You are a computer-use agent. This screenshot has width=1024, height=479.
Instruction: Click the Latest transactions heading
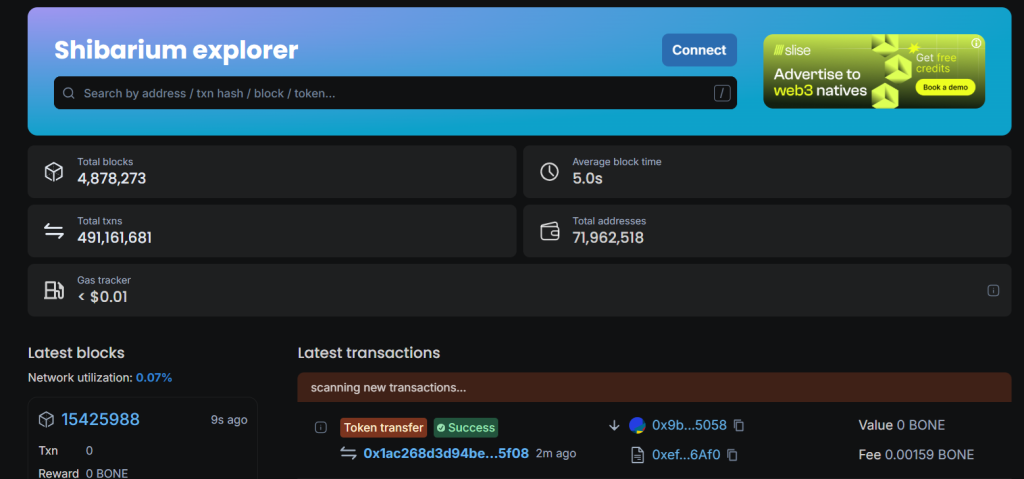pos(369,353)
